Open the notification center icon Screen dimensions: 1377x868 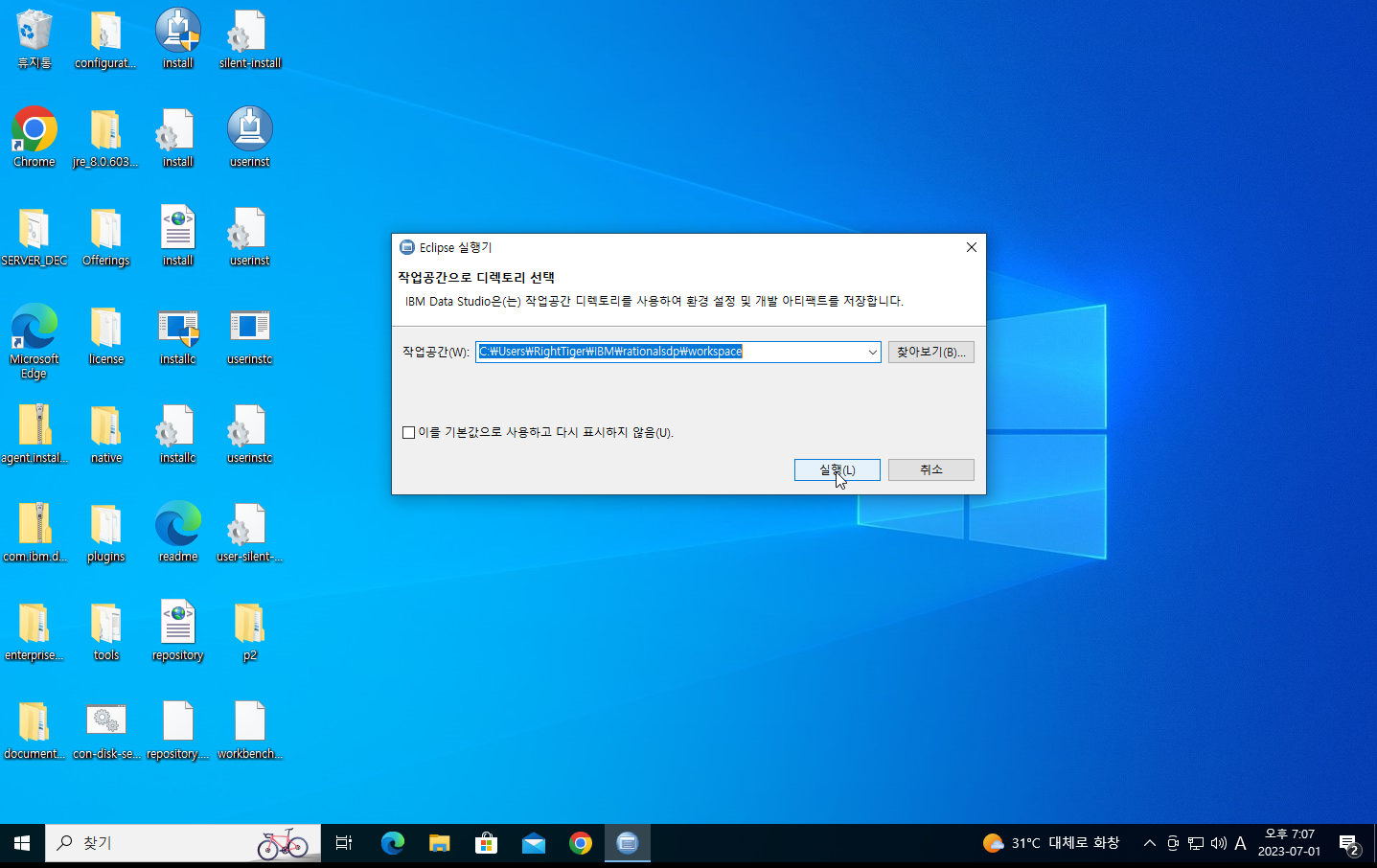pos(1349,844)
